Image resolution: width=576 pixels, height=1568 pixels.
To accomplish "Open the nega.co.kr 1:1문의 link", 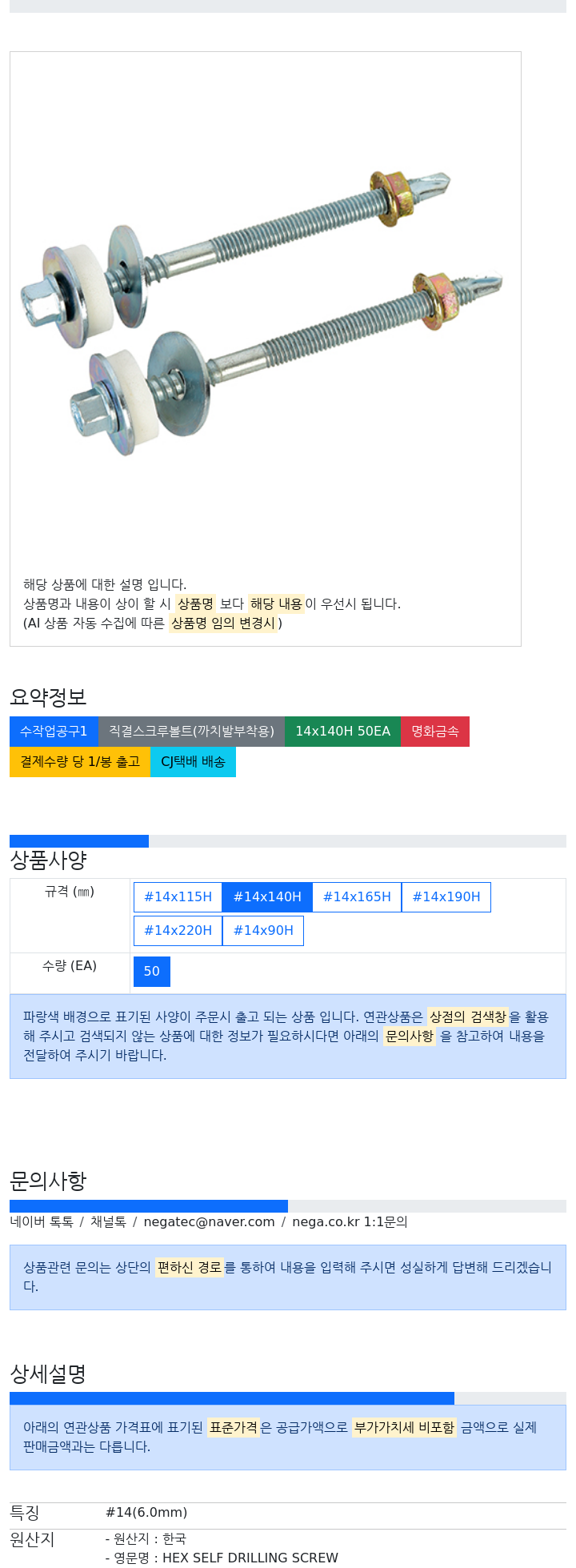I will (350, 1222).
